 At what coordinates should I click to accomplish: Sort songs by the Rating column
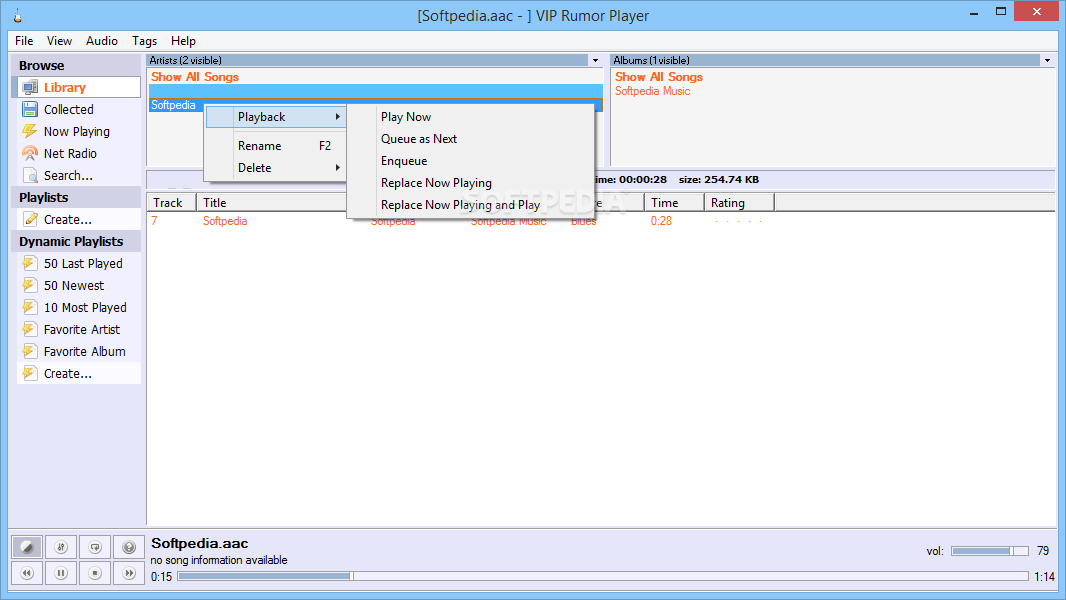(x=739, y=202)
